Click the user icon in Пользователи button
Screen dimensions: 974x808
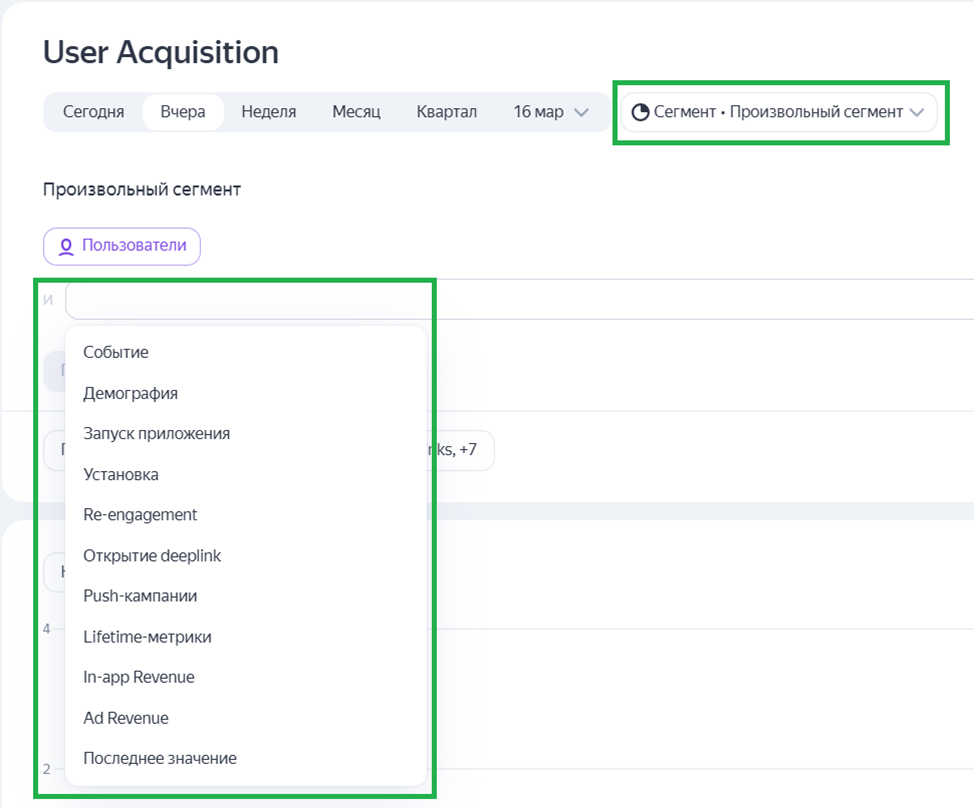(66, 246)
